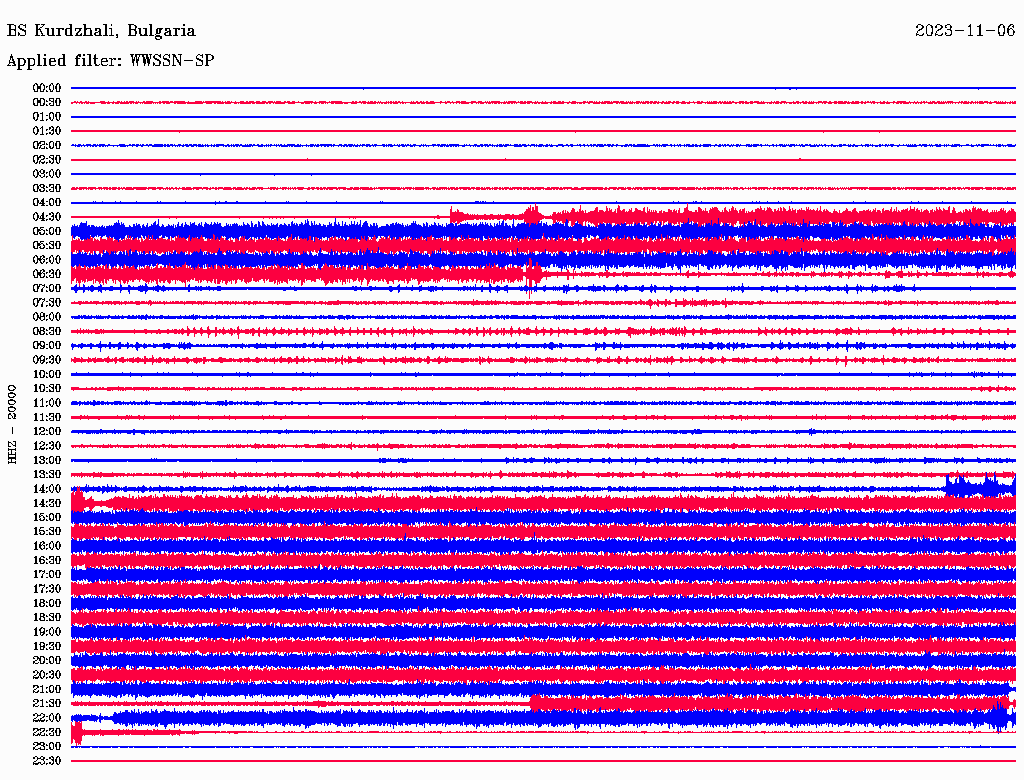Click the 22:30 time label
This screenshot has height=780, width=1024.
[47, 732]
